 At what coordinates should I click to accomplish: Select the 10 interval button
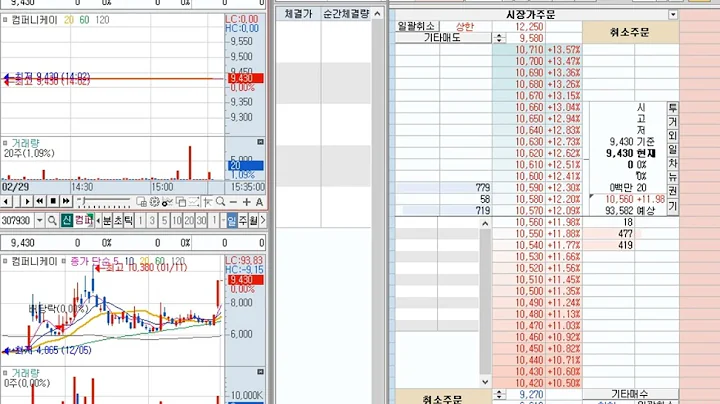tap(177, 221)
